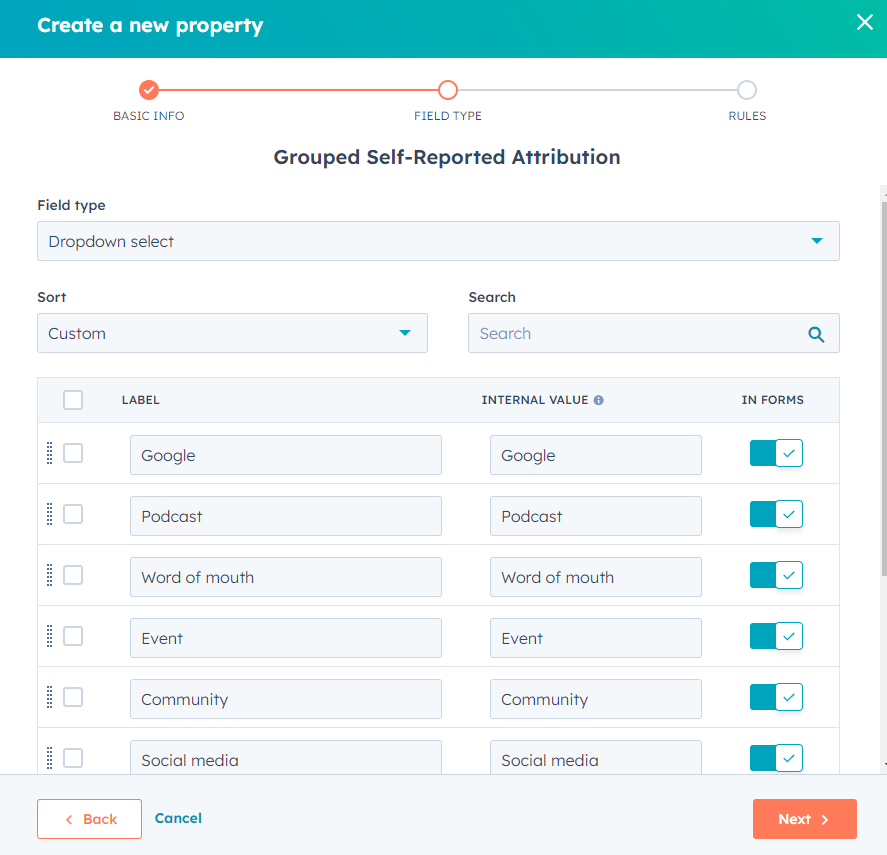Click the Internal Value info icon
The image size is (887, 855).
coord(598,400)
